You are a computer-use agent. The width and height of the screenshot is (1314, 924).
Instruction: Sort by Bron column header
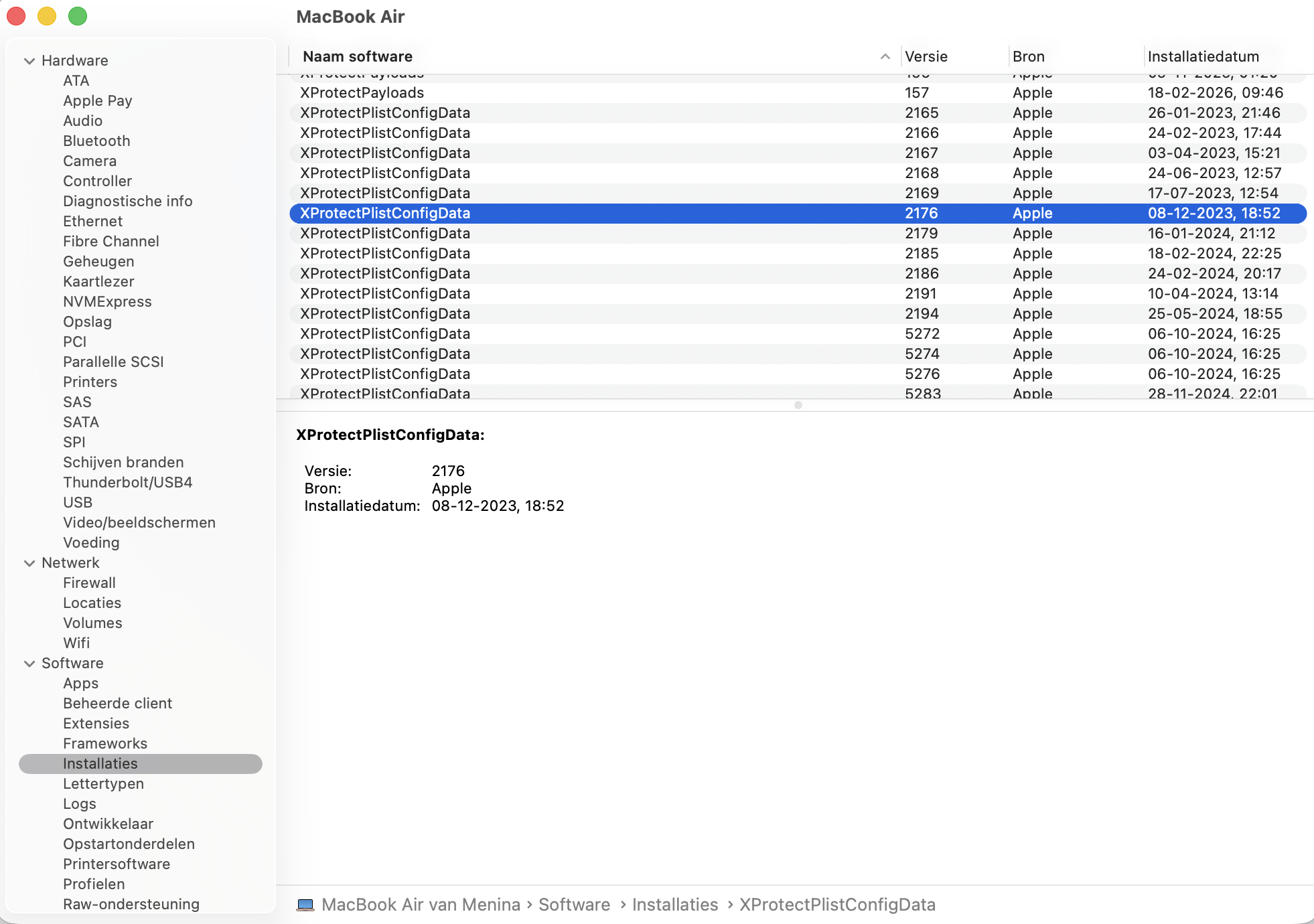(1075, 57)
